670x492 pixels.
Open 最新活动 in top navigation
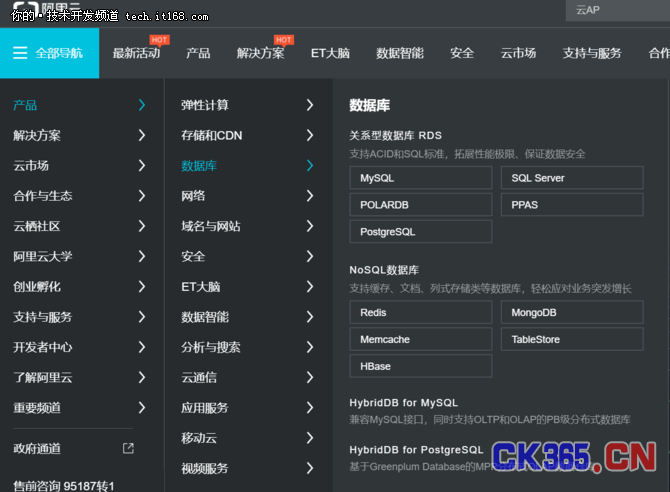pyautogui.click(x=136, y=53)
